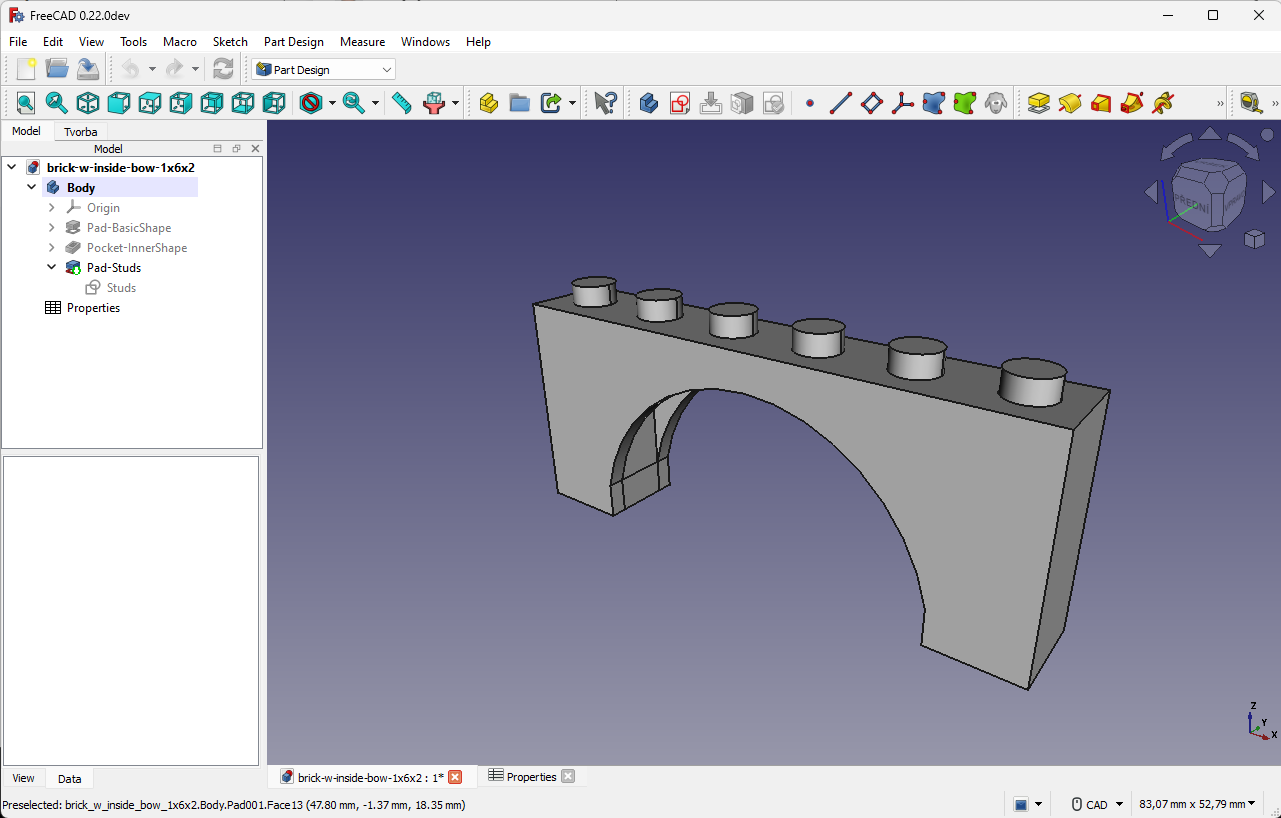Screen dimensions: 1281x818
Task: Select the Pocket-InnerShape feature
Action: [x=136, y=248]
